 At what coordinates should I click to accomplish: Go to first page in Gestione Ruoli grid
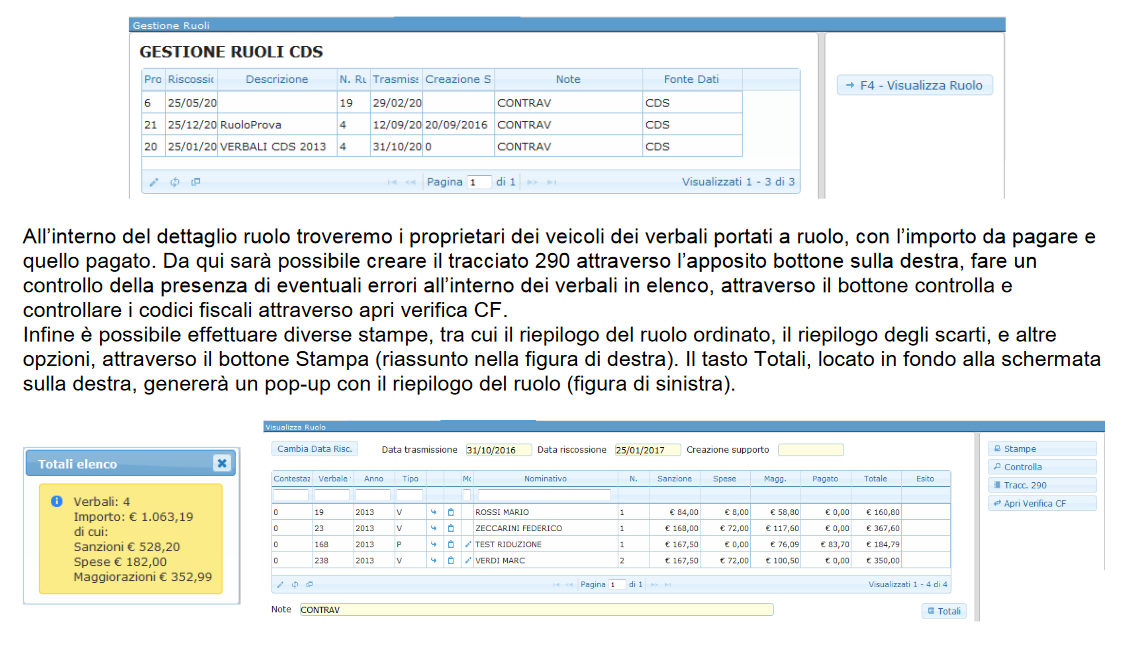(x=392, y=182)
